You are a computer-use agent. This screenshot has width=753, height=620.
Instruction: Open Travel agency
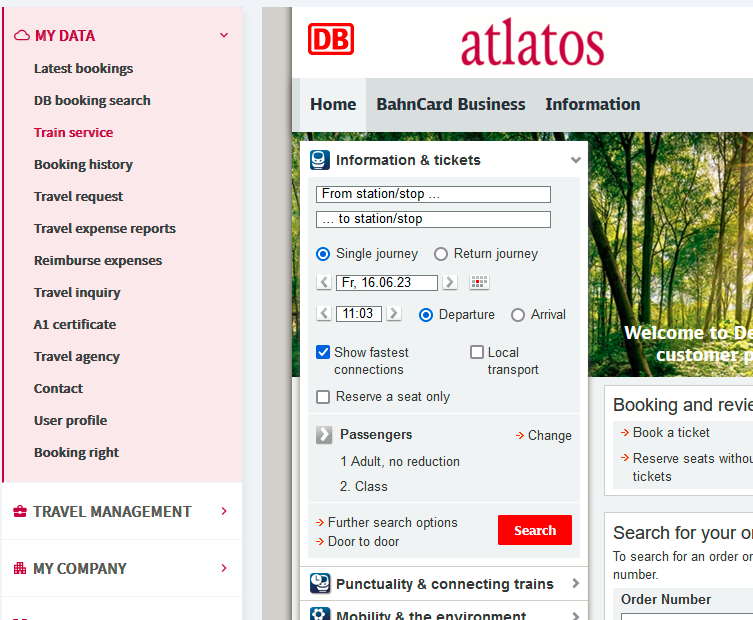pyautogui.click(x=76, y=357)
